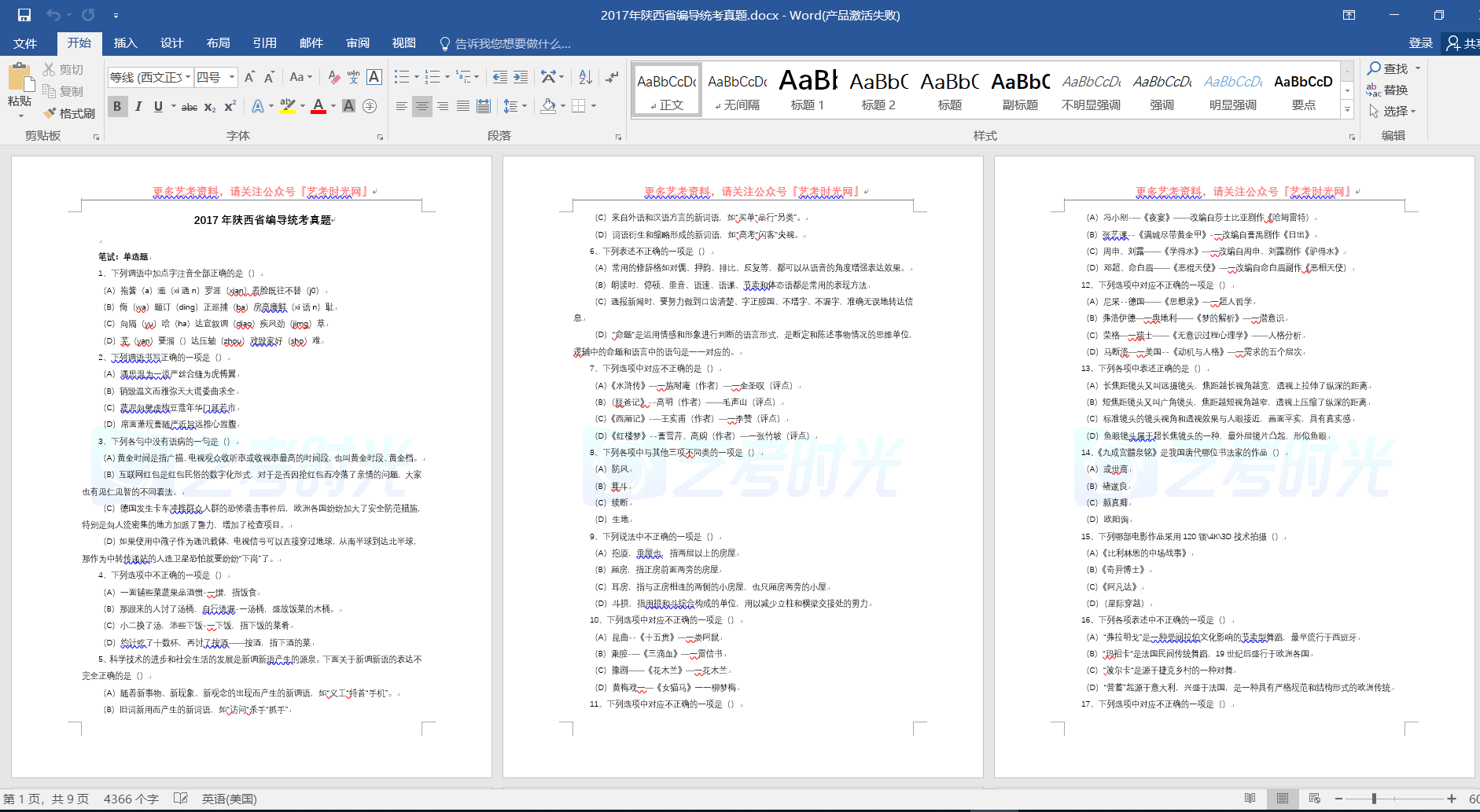
Task: Click the 替换 (Replace) button
Action: (x=1388, y=90)
